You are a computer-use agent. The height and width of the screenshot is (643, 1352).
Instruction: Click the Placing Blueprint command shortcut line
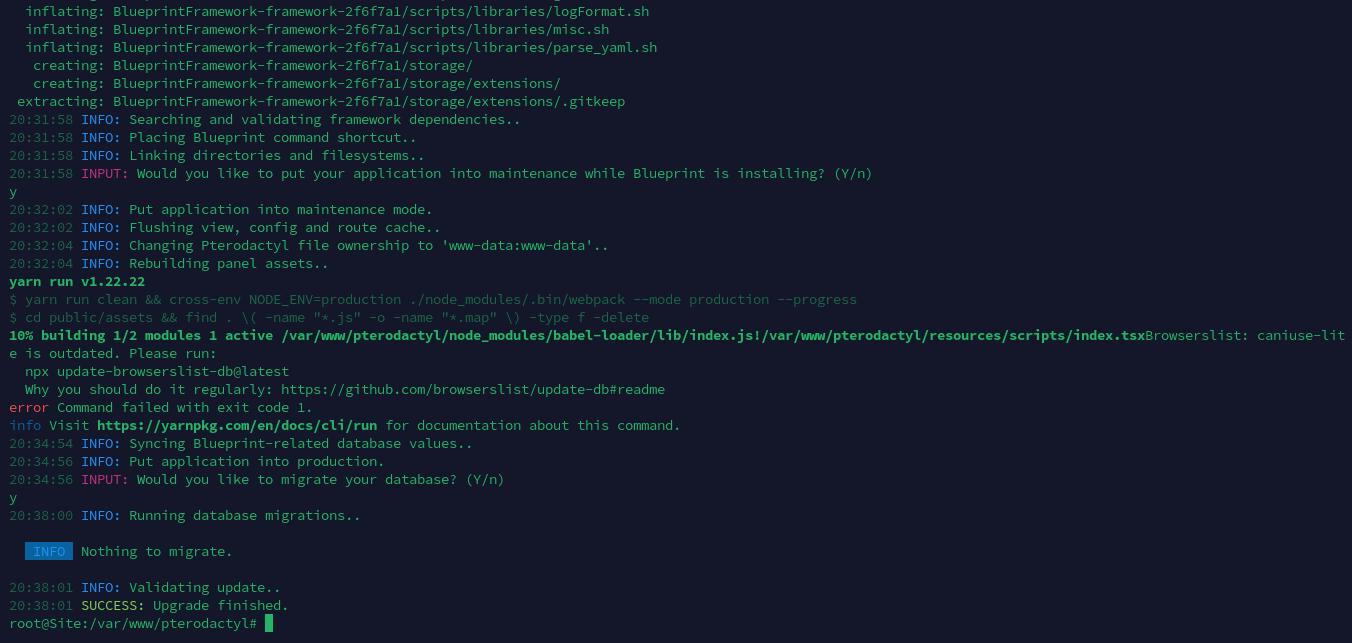pos(213,137)
